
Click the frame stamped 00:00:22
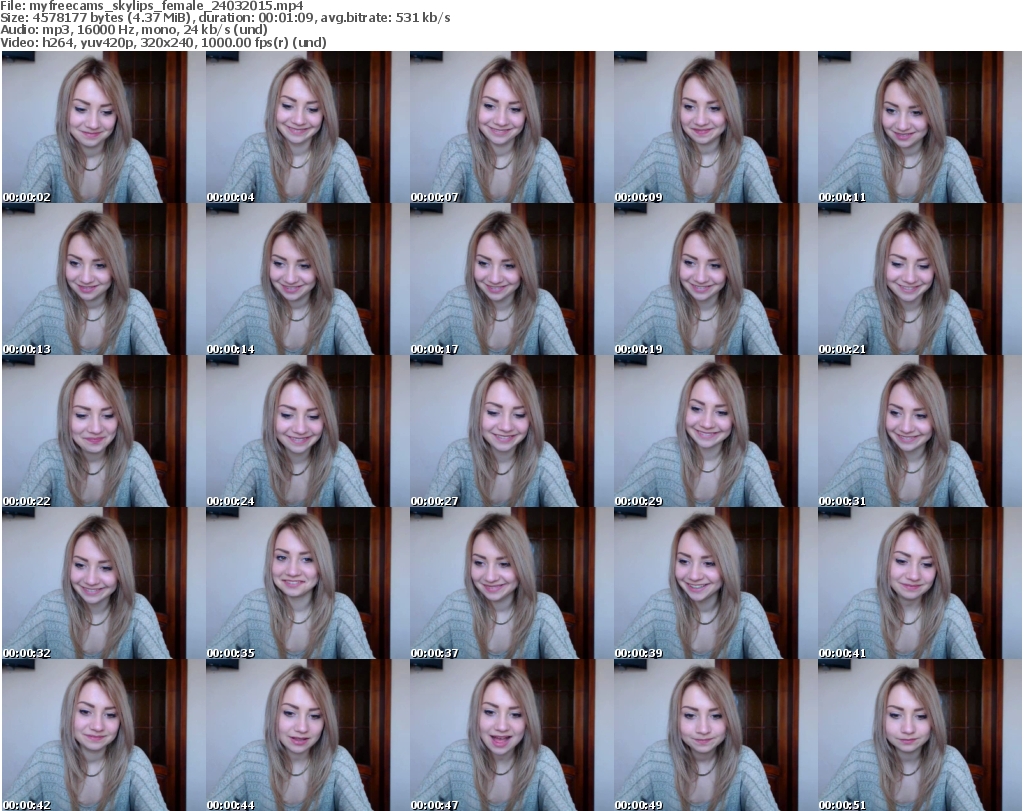pyautogui.click(x=103, y=432)
